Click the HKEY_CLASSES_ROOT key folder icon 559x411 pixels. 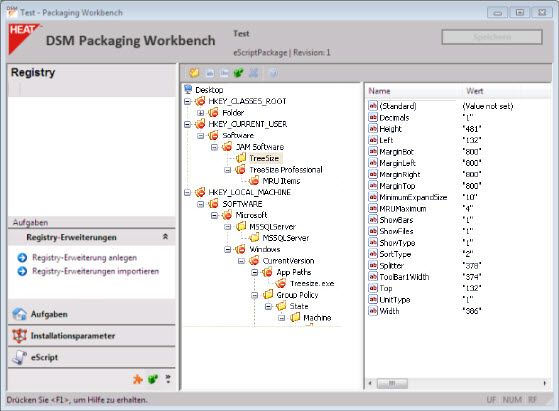[200, 101]
